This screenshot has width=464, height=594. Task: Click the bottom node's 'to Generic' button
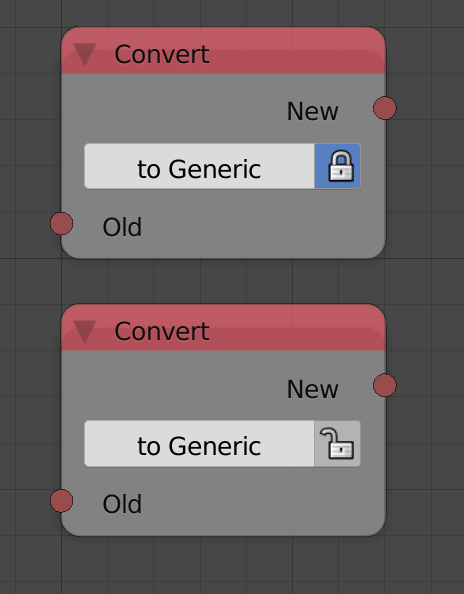point(199,443)
